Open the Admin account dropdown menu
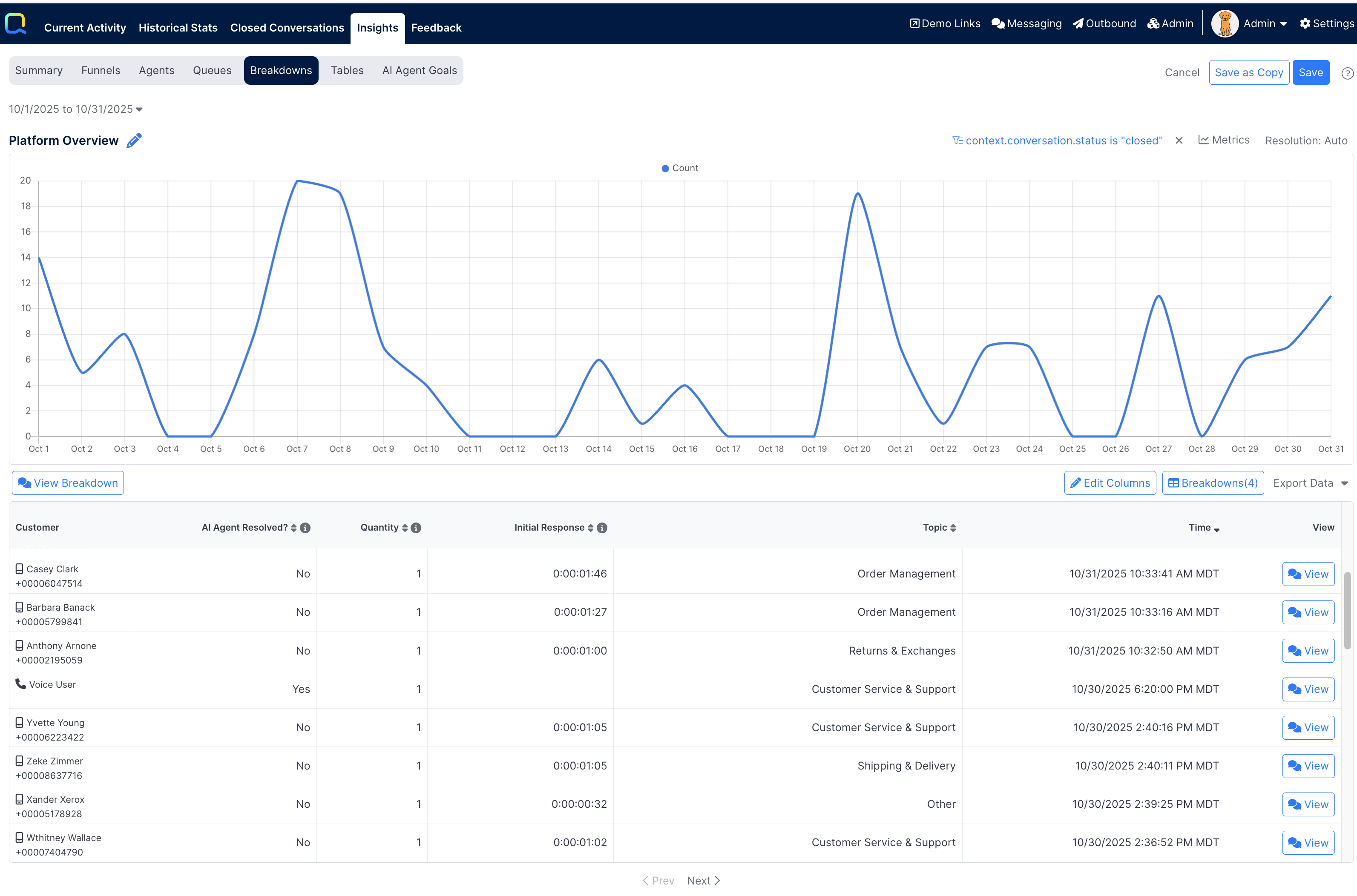 click(1265, 24)
